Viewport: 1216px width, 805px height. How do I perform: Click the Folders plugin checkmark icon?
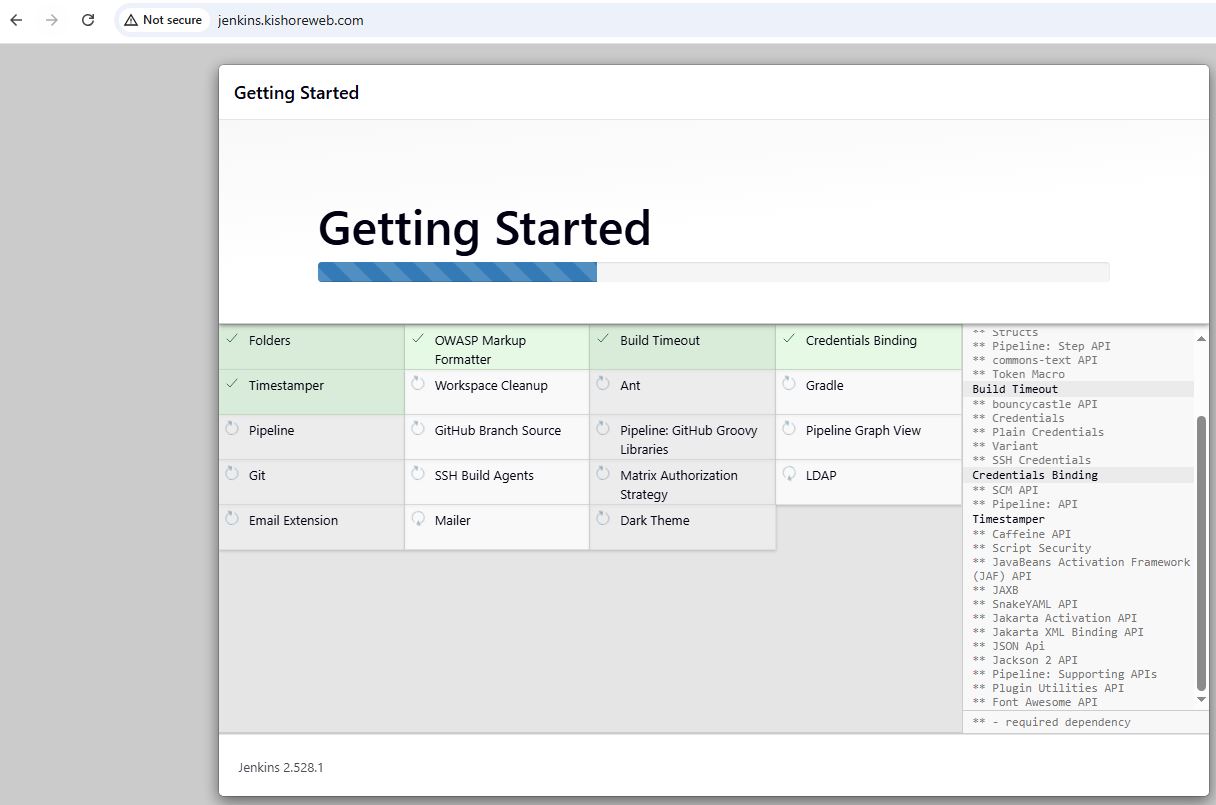pos(232,339)
